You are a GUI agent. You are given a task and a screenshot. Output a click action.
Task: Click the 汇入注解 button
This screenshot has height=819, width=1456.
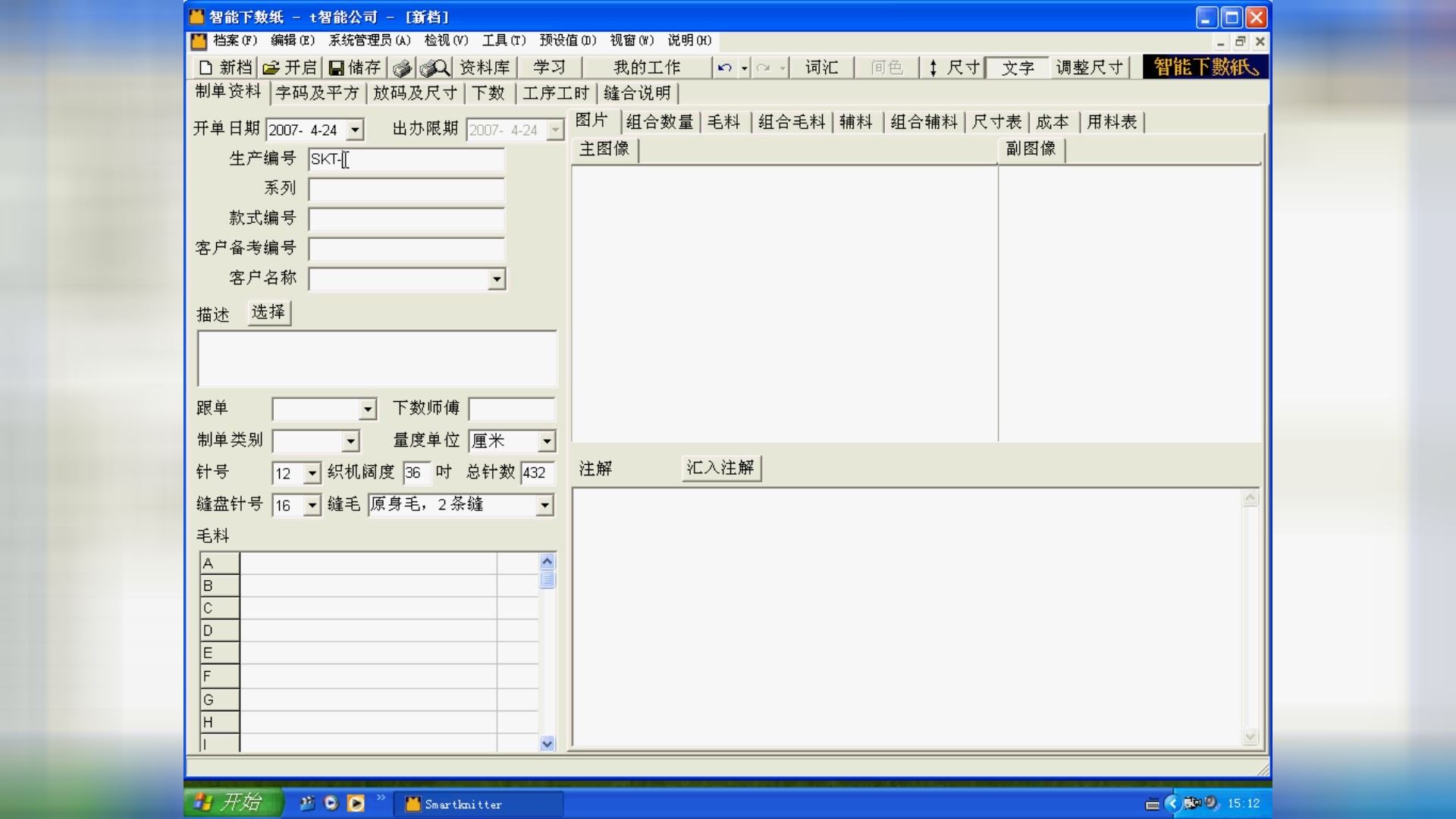pos(720,468)
